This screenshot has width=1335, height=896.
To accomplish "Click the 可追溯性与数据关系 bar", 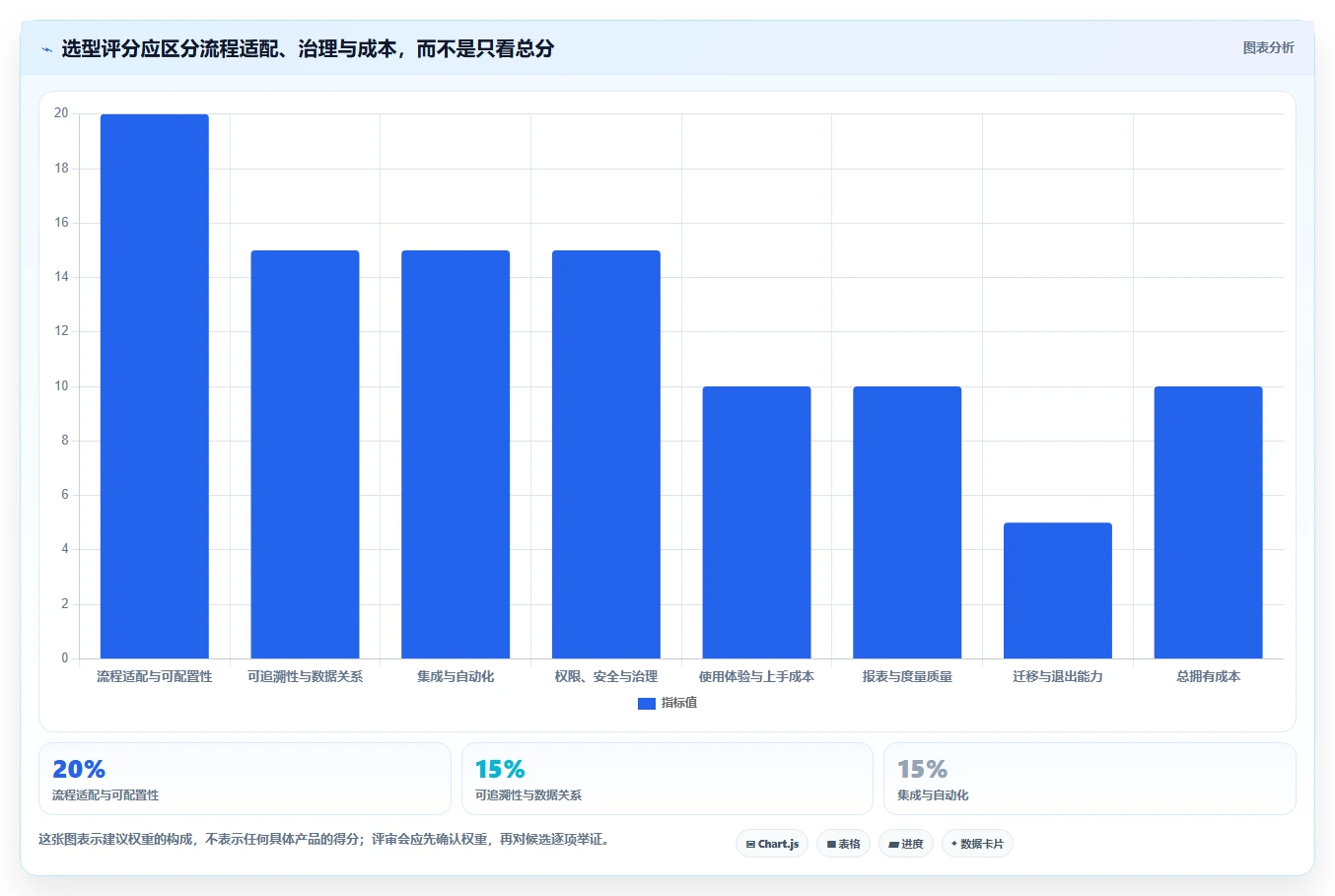I will [305, 454].
